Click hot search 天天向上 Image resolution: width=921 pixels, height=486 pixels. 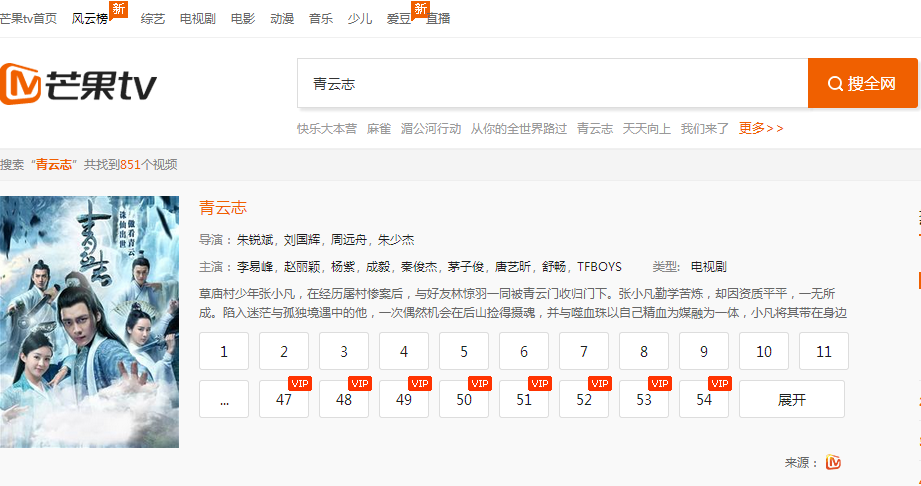pos(646,129)
